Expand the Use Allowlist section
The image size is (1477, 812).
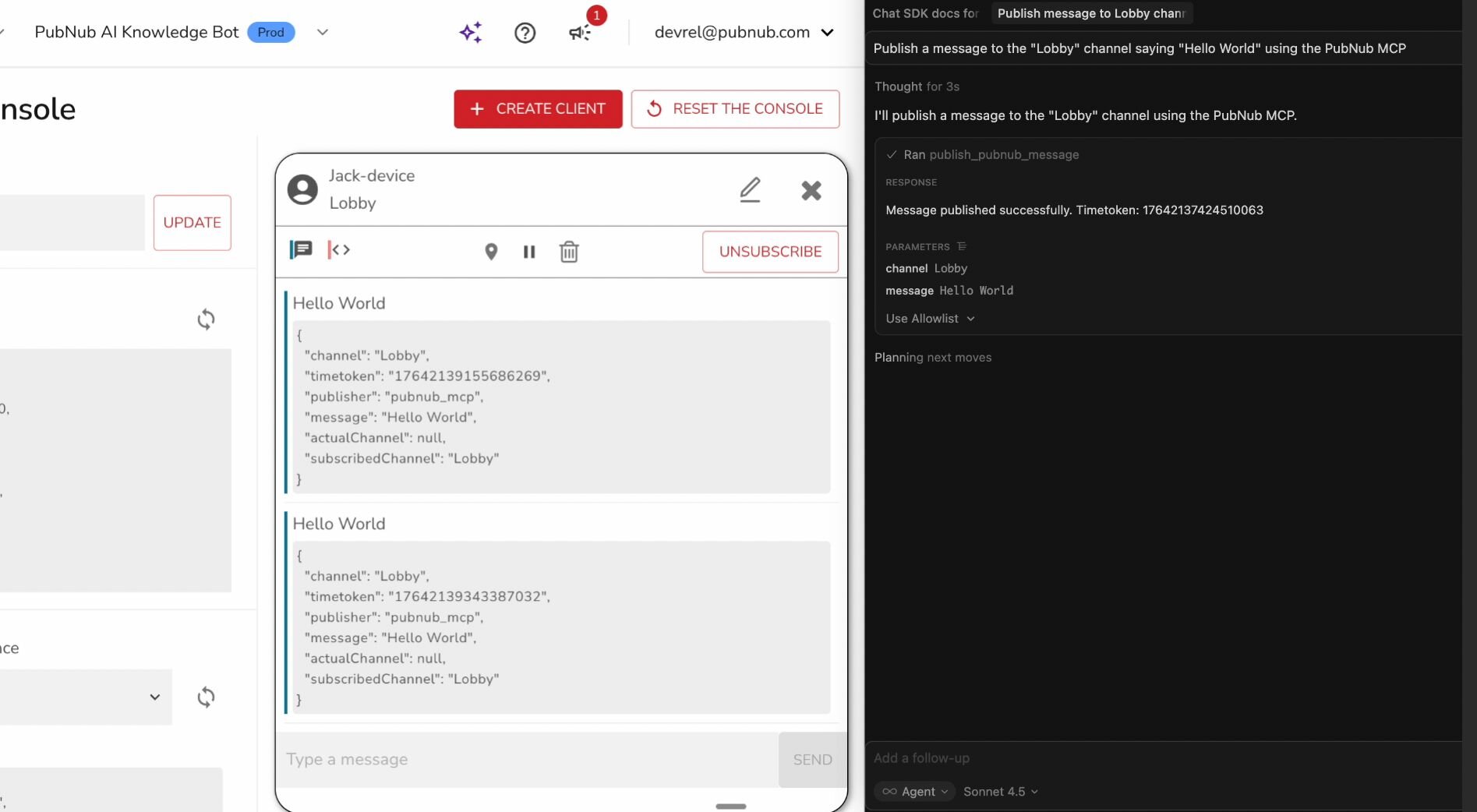(929, 319)
